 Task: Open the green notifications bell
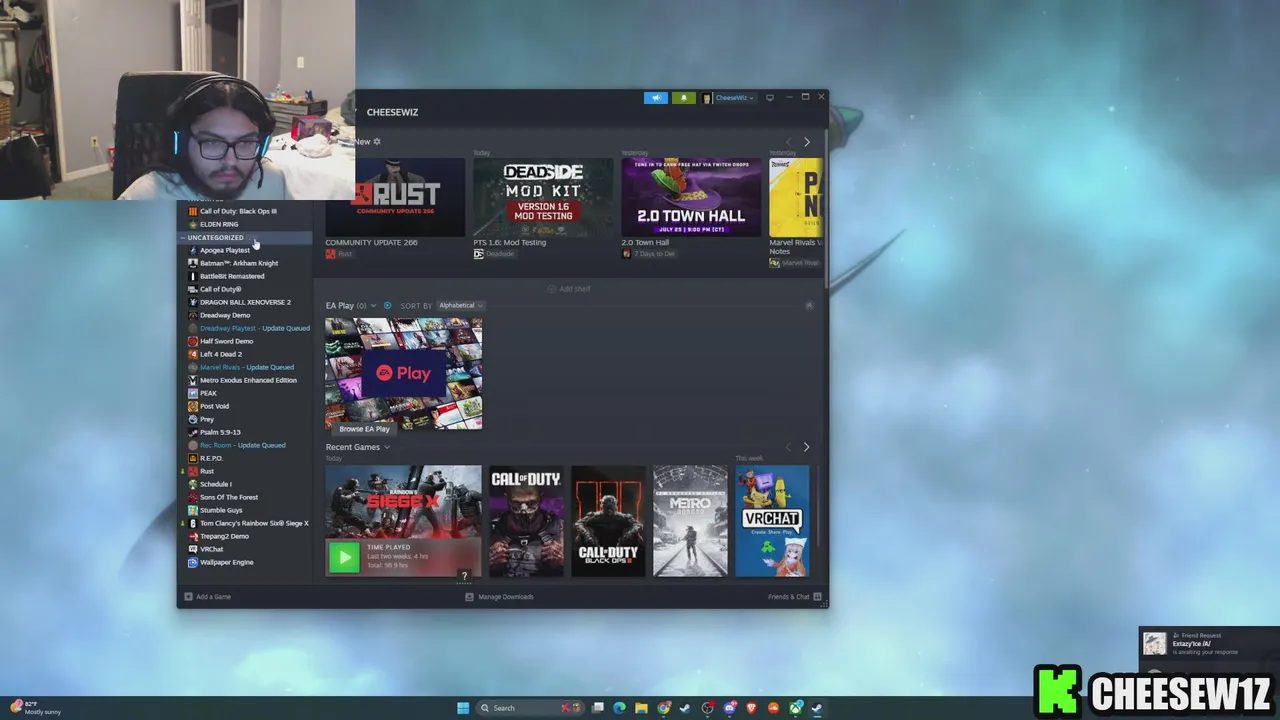click(684, 98)
